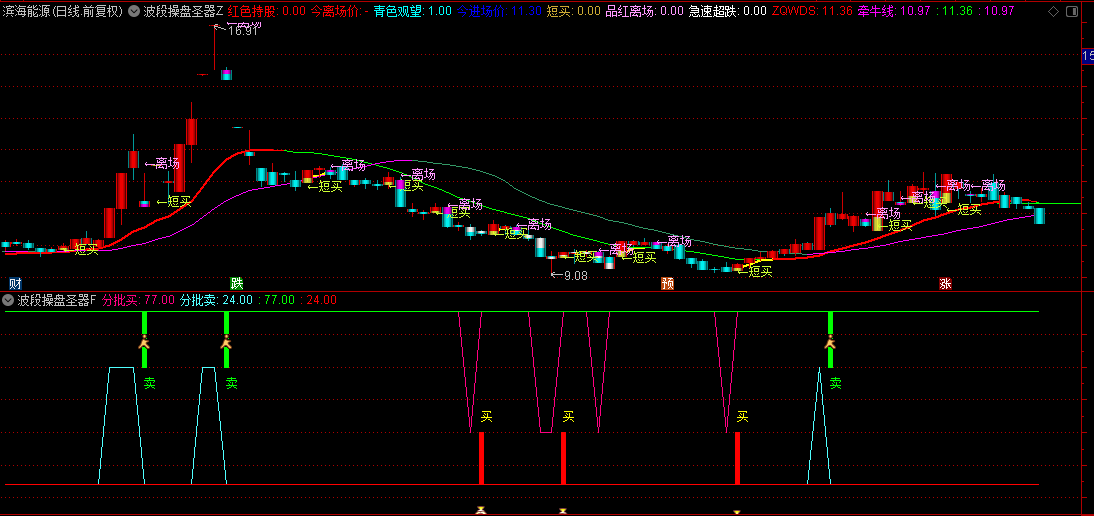
Task: Open the blue 财 info marker
Action: 14,283
